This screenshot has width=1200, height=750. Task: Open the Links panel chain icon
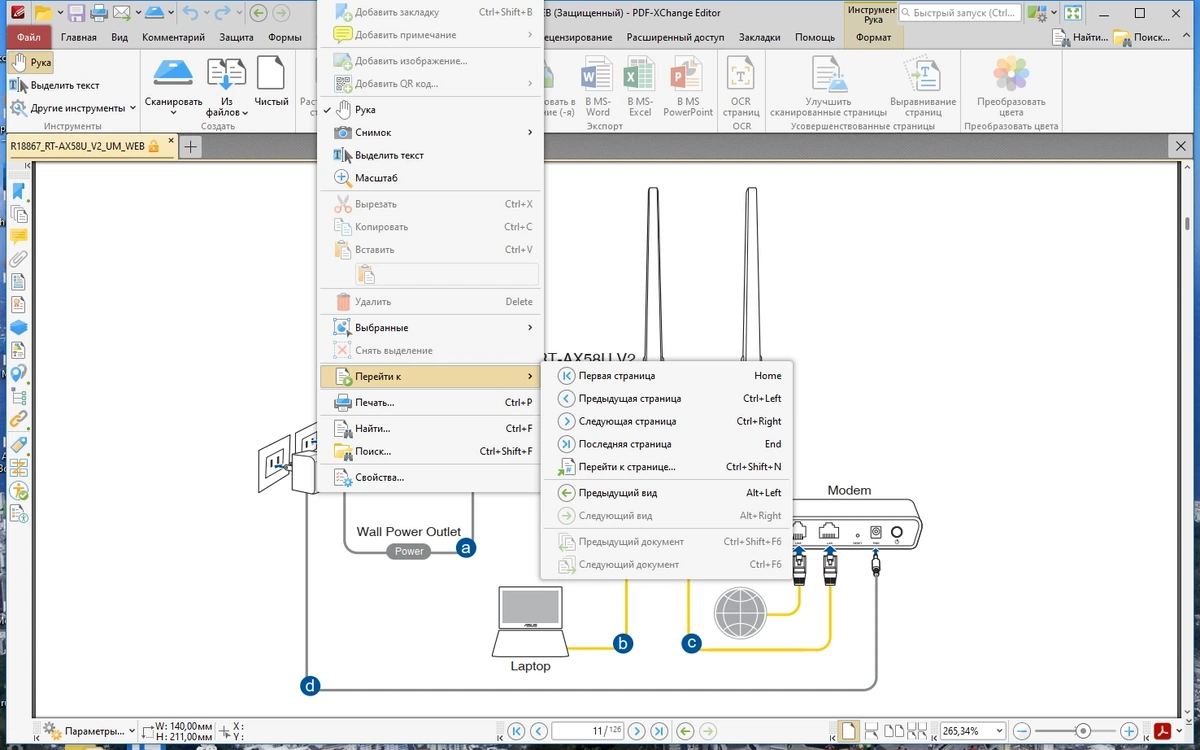pos(18,421)
